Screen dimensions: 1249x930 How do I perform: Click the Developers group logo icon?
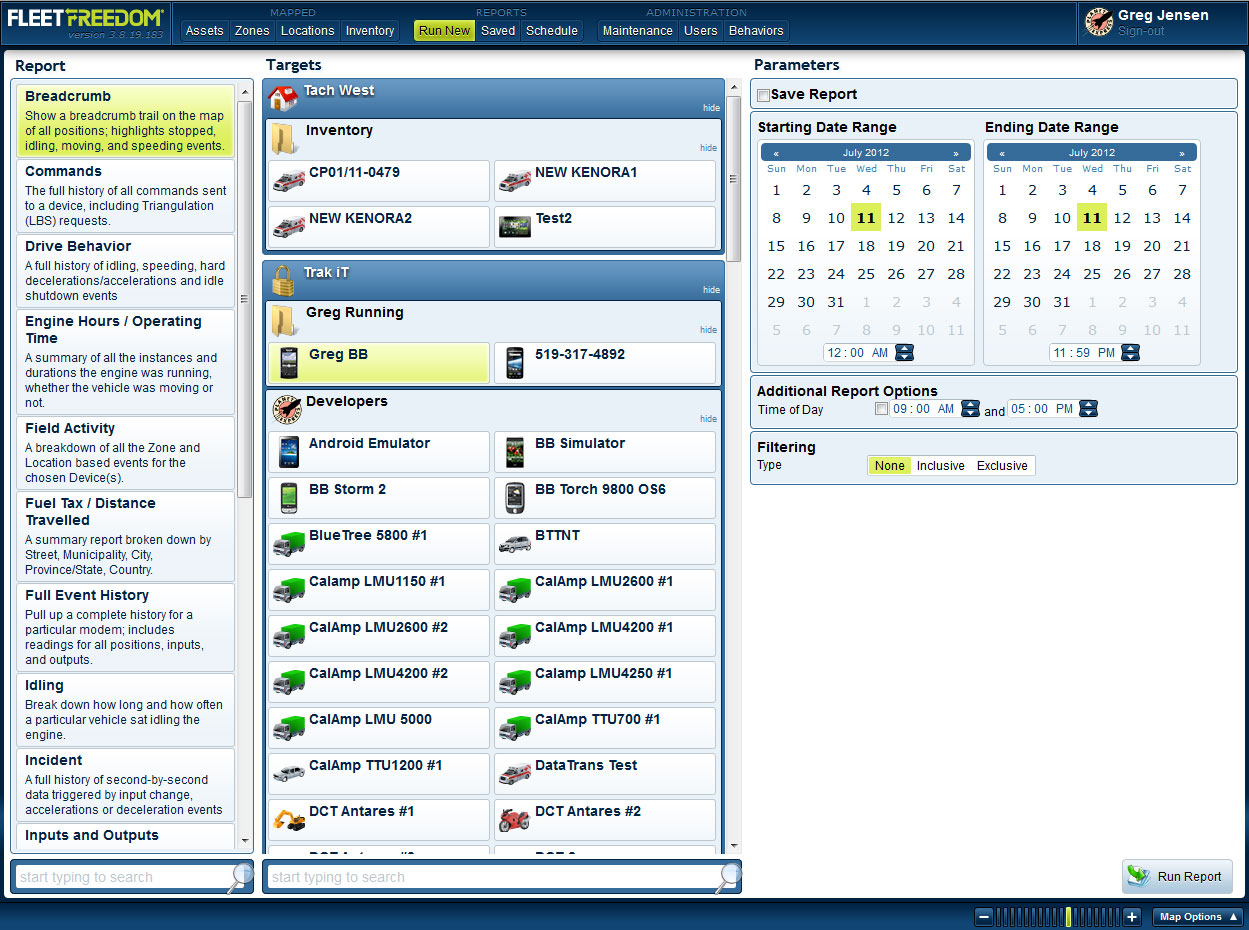click(x=287, y=408)
